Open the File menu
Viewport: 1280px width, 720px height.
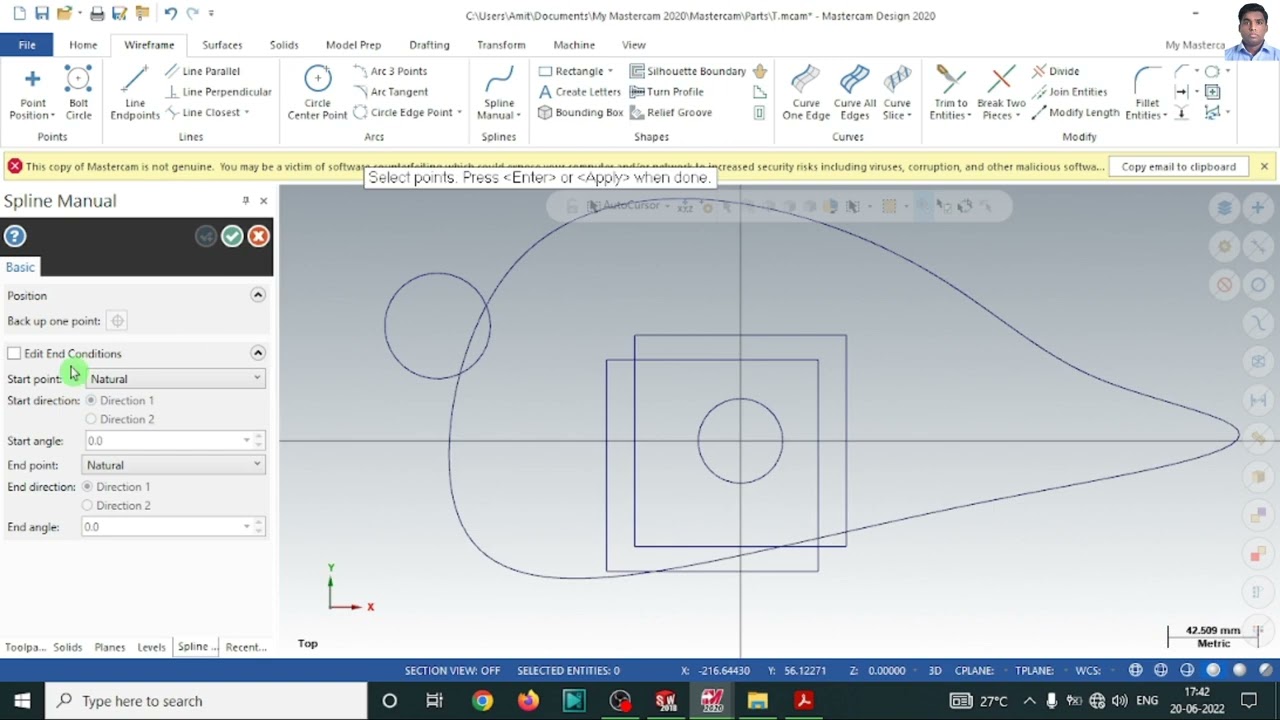(x=27, y=45)
